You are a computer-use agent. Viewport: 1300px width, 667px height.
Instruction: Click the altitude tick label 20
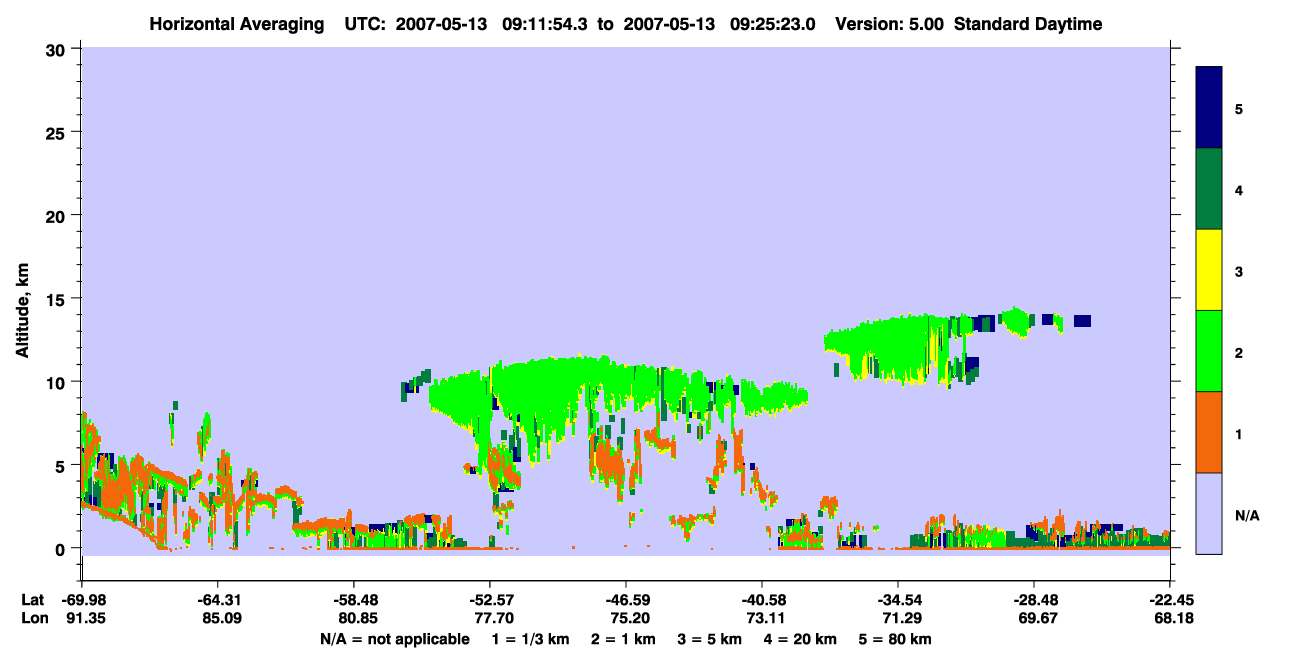(x=58, y=215)
